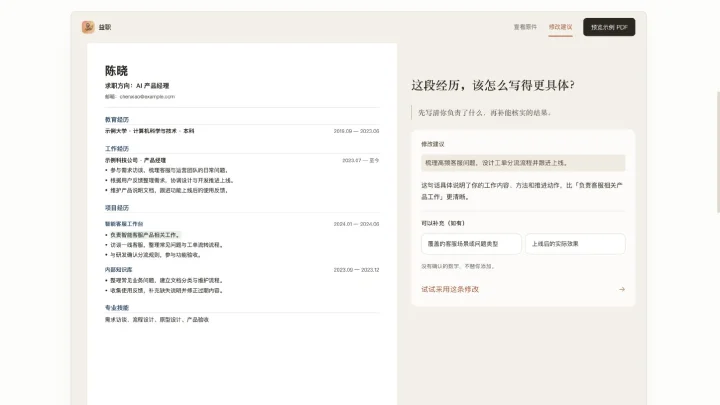Click the 项目经历 section heading
This screenshot has height=405, width=720.
click(x=117, y=208)
